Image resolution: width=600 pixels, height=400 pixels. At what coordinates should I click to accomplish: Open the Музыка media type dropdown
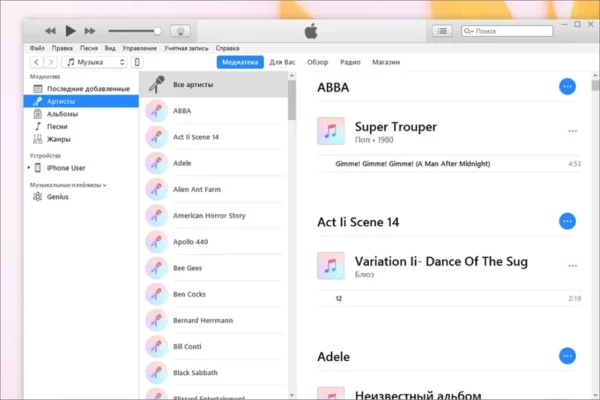point(94,62)
